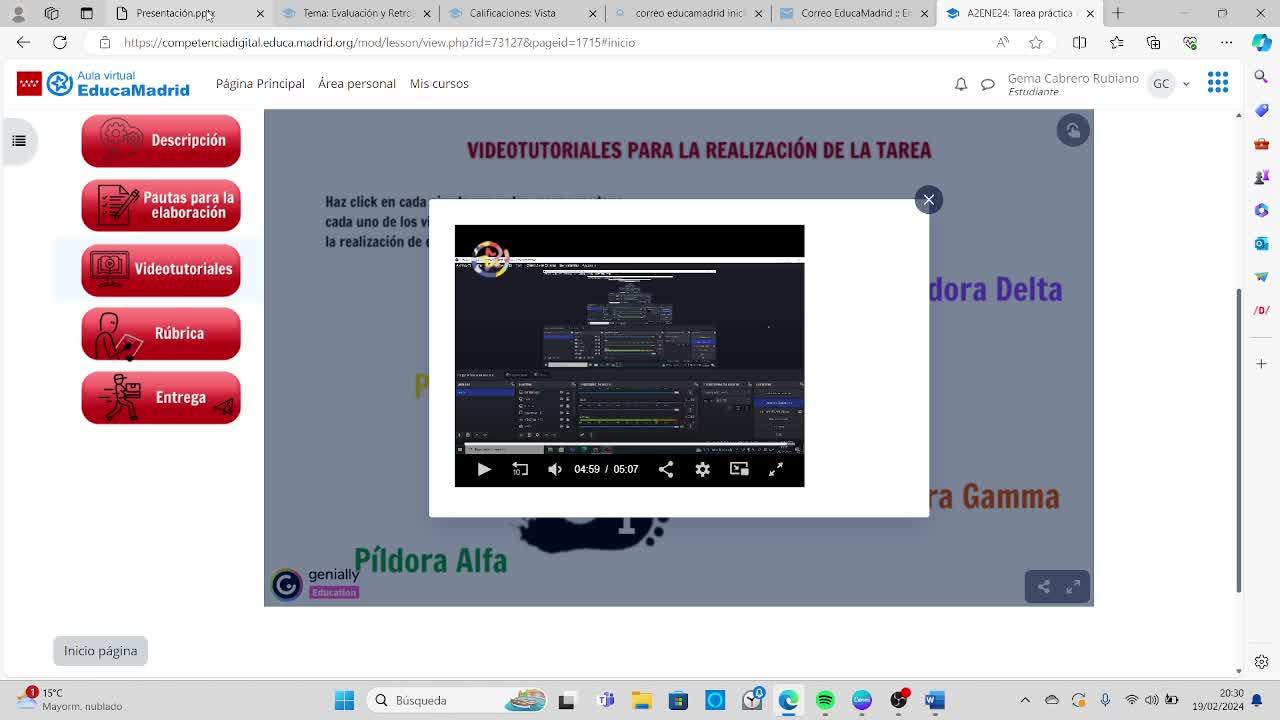This screenshot has height=720, width=1280.
Task: Open Mis cursos menu
Action: [x=439, y=83]
